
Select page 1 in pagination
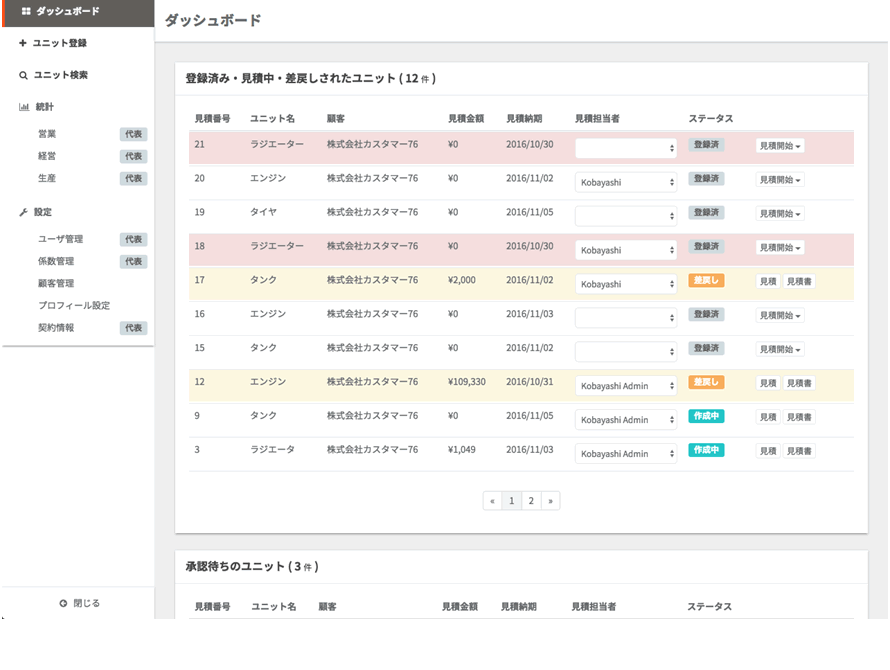pos(511,501)
